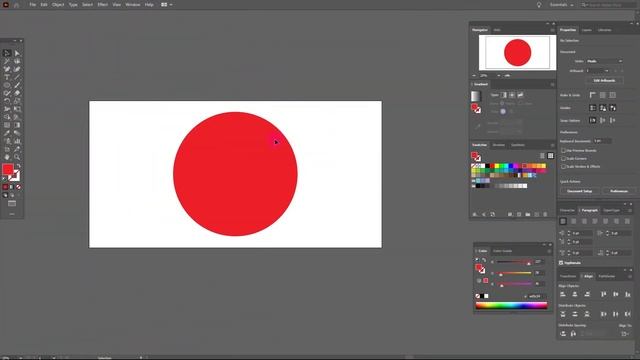The image size is (640, 360).
Task: Click the Document Setup button
Action: tap(579, 191)
